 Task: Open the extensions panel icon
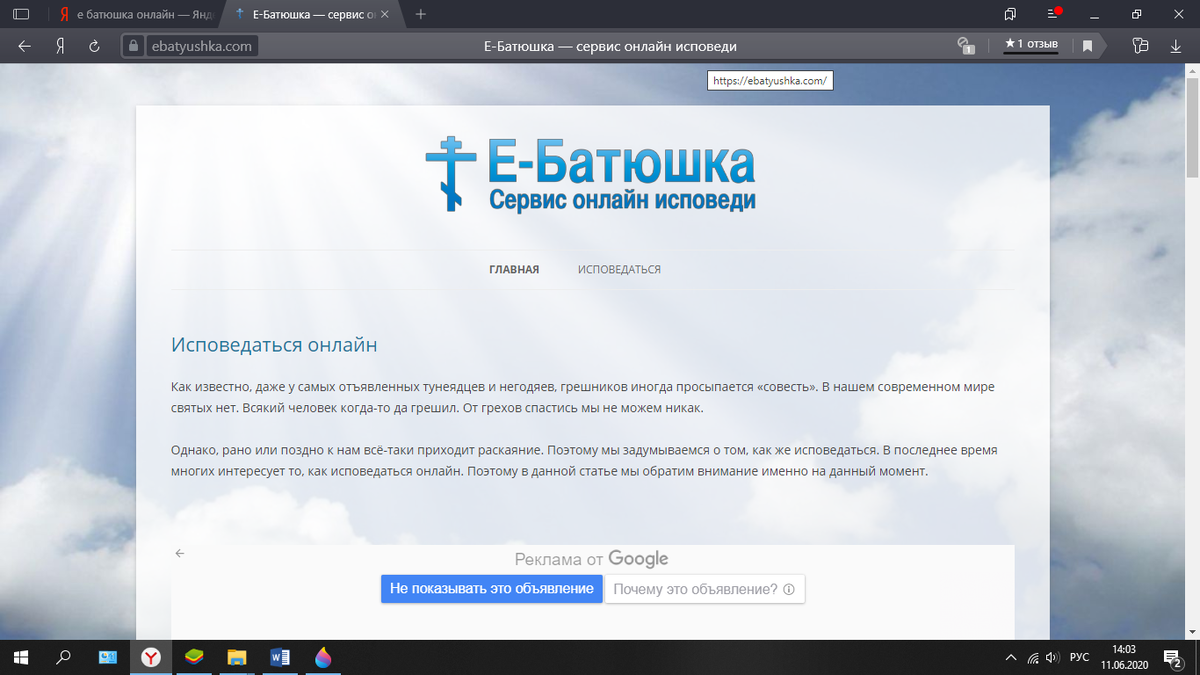pyautogui.click(x=1141, y=46)
